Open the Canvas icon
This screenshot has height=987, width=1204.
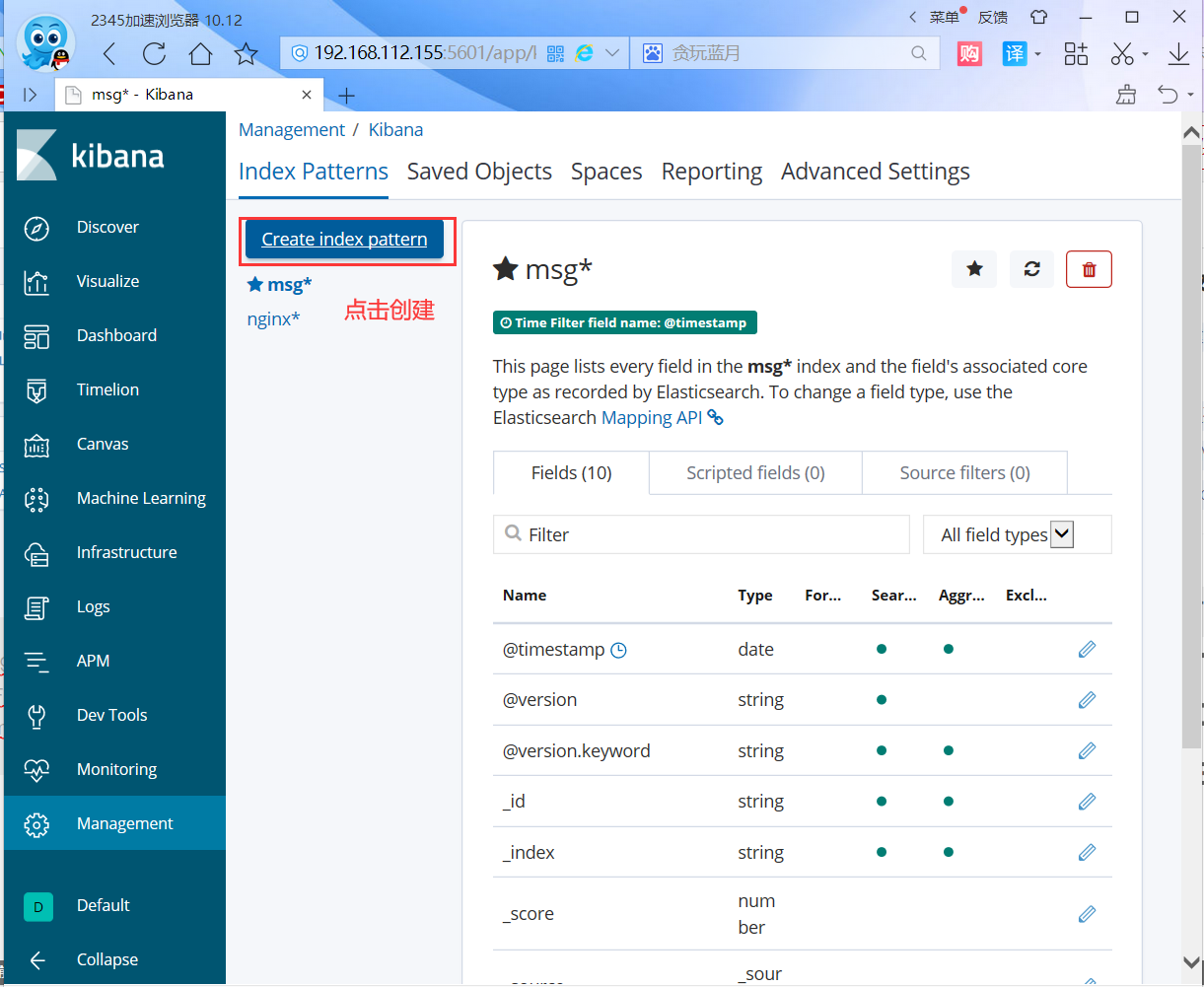36,445
